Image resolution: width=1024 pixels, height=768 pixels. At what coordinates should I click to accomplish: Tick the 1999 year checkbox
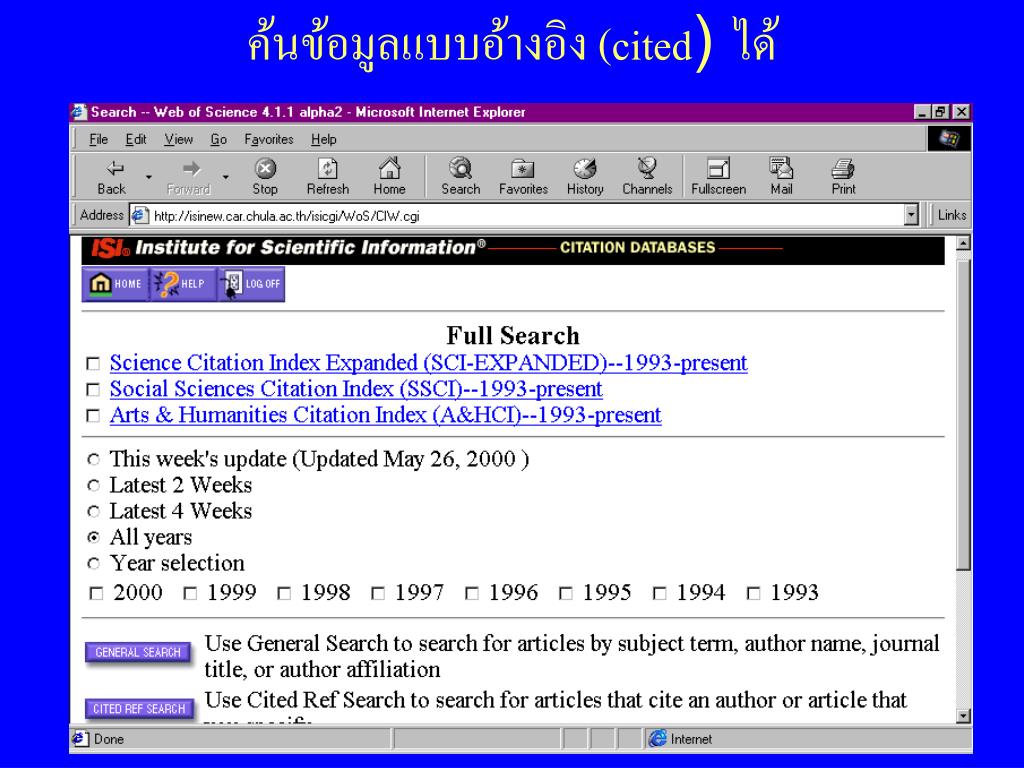(190, 594)
